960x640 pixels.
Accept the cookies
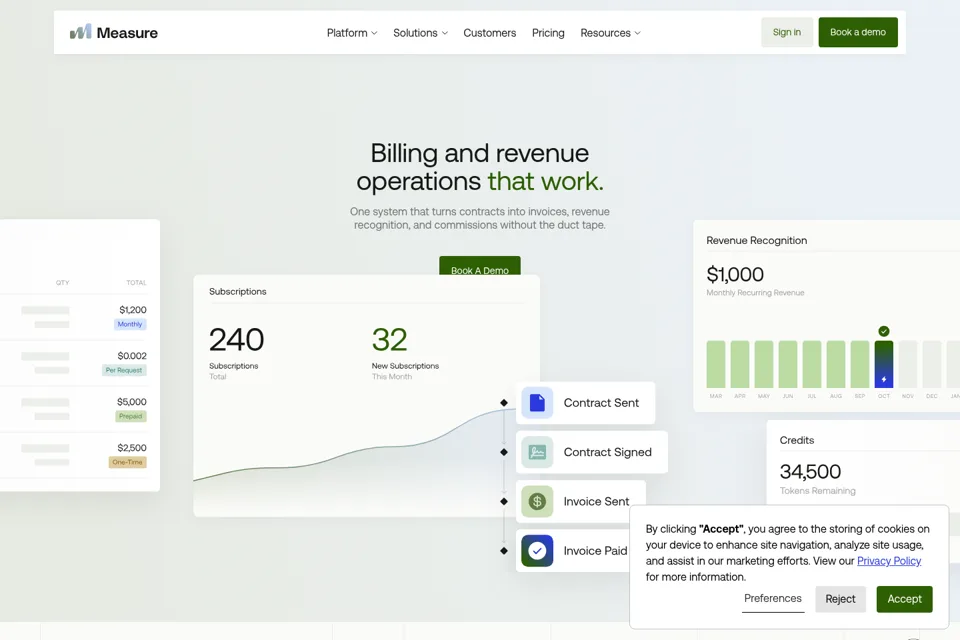[904, 599]
